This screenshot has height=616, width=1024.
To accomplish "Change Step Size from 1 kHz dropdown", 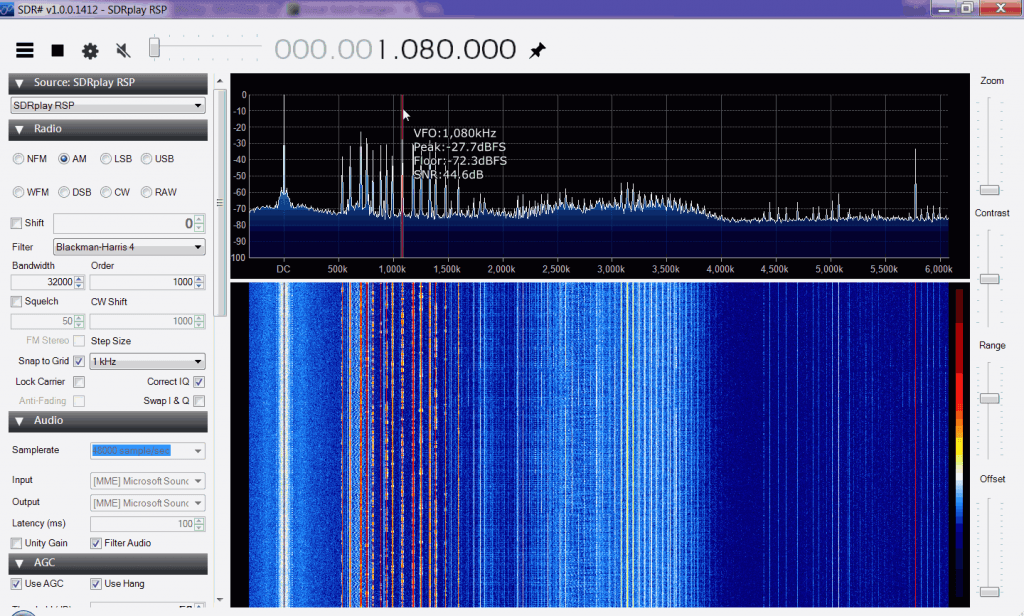I will pos(147,361).
